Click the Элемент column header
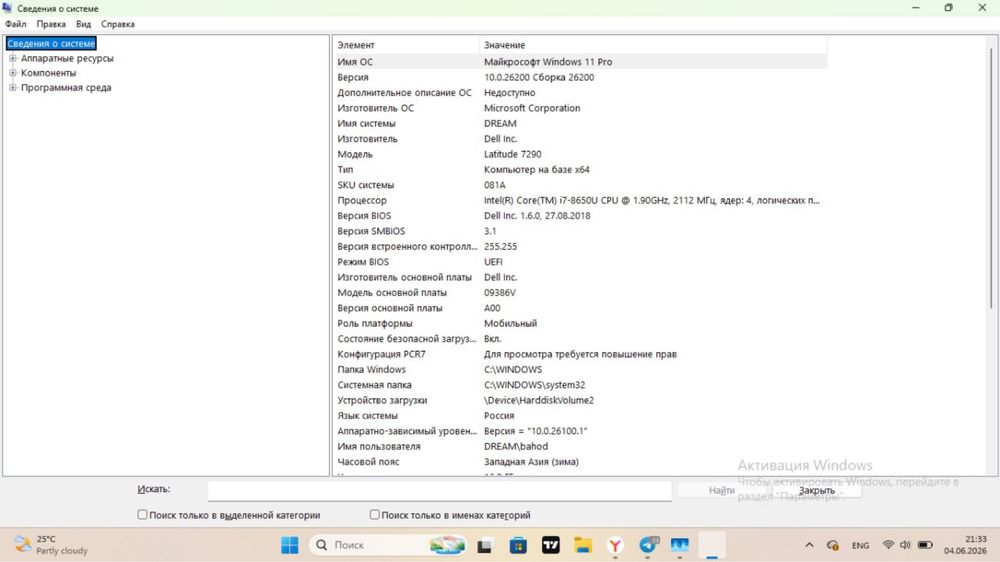 [x=406, y=45]
